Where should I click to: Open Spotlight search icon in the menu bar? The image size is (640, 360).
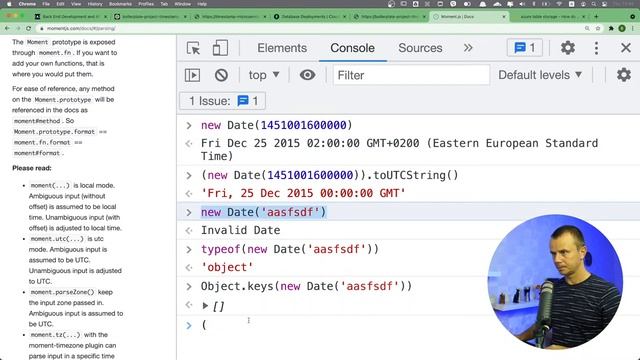[594, 4]
